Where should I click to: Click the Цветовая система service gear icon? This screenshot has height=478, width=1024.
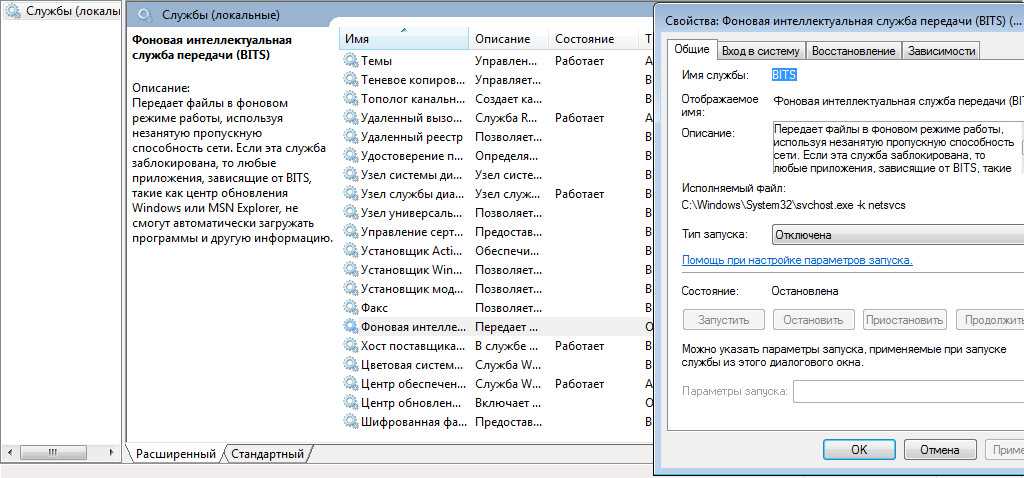click(x=351, y=364)
